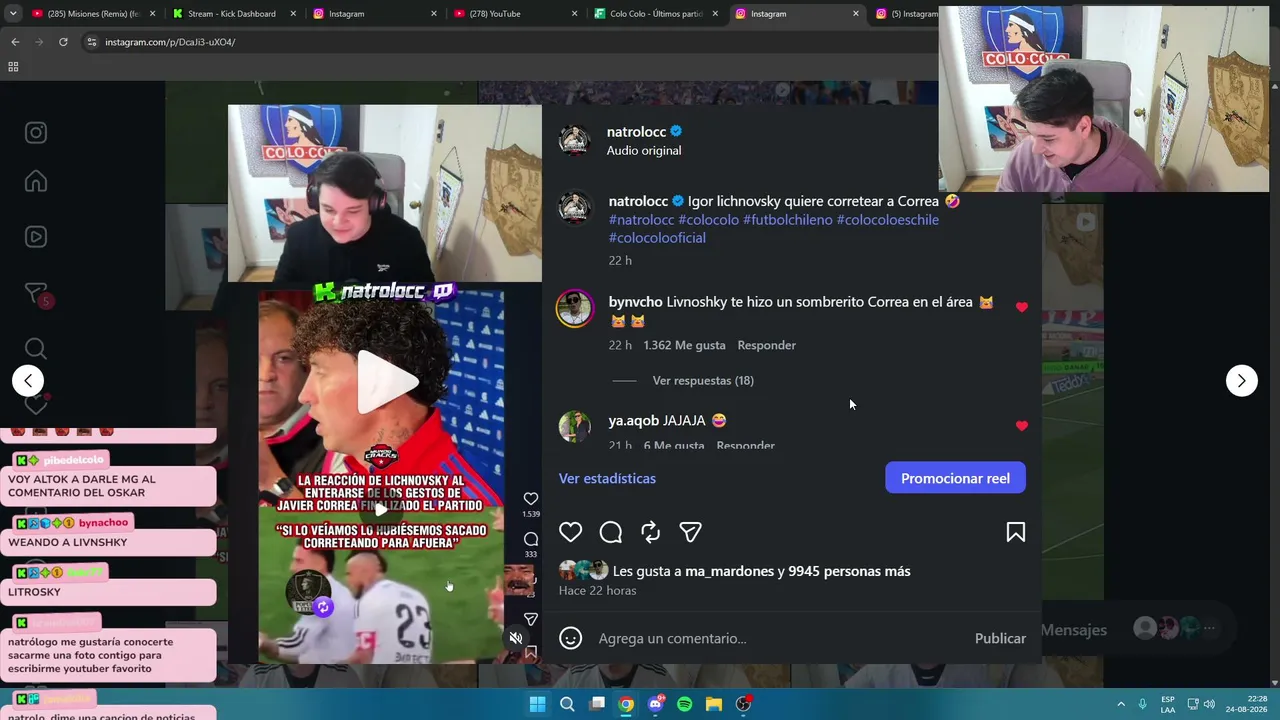Switch to Misiones (Remix) YouTube tab
The image size is (1280, 720).
92,14
